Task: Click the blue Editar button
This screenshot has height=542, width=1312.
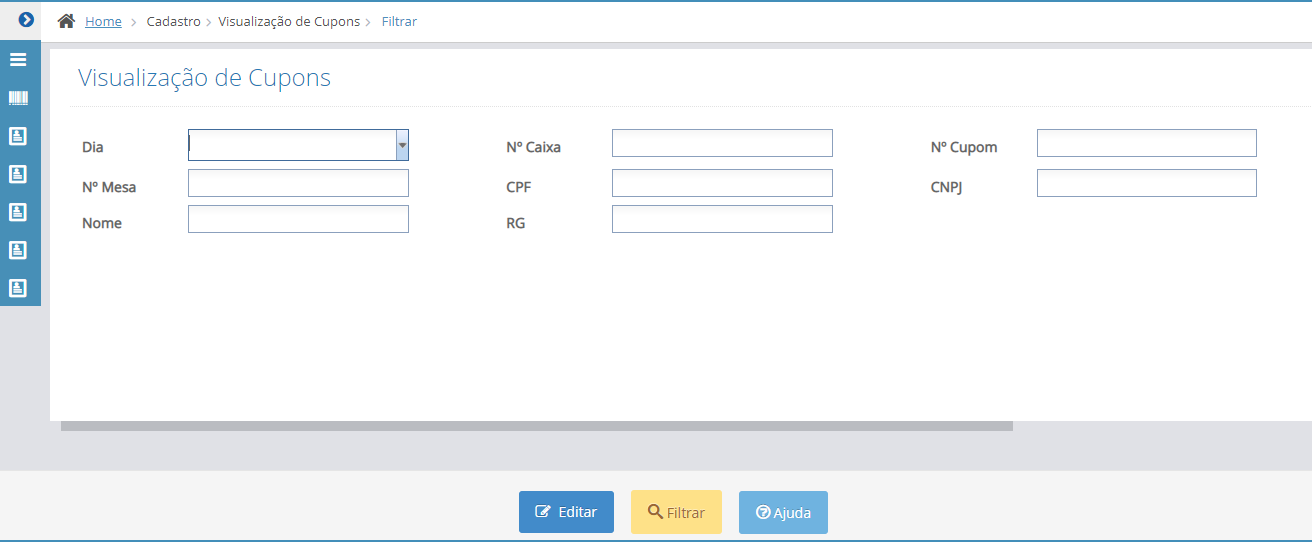Action: pyautogui.click(x=566, y=512)
